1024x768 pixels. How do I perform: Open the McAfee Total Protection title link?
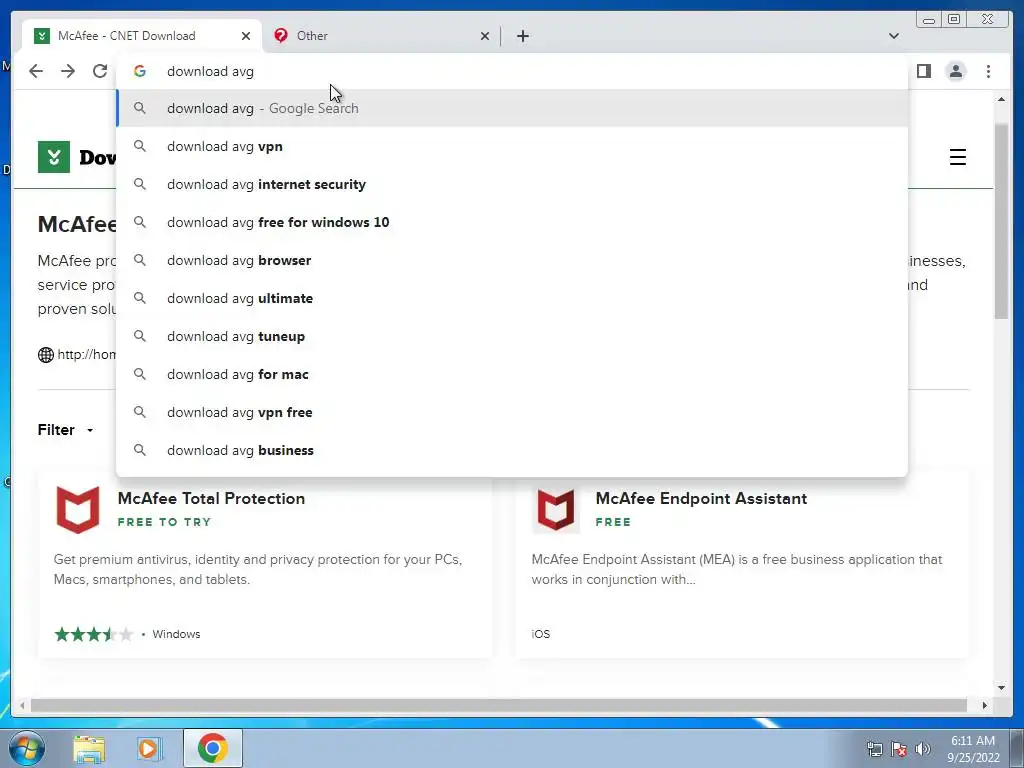pyautogui.click(x=211, y=498)
